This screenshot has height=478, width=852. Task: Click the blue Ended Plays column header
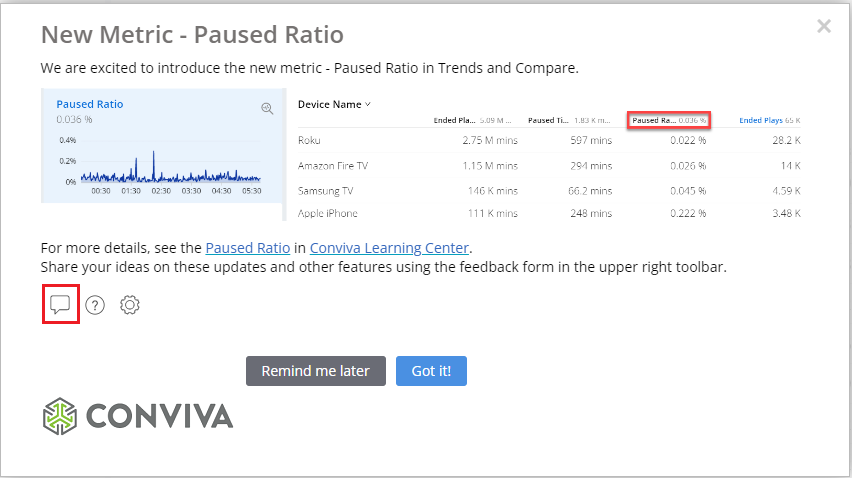(x=769, y=121)
